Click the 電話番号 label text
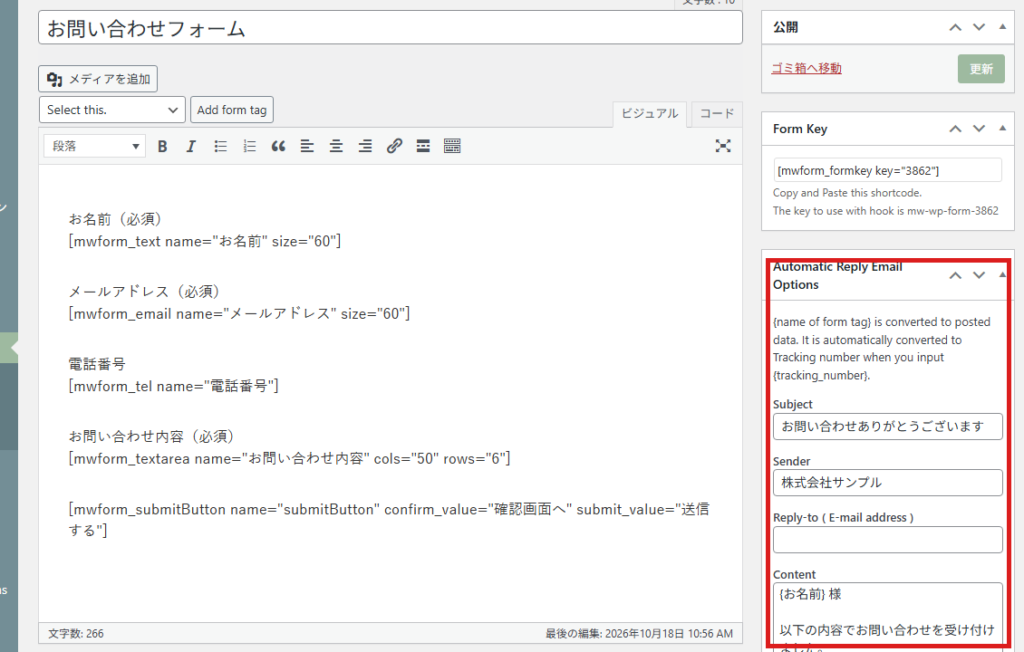This screenshot has width=1024, height=652. click(97, 364)
